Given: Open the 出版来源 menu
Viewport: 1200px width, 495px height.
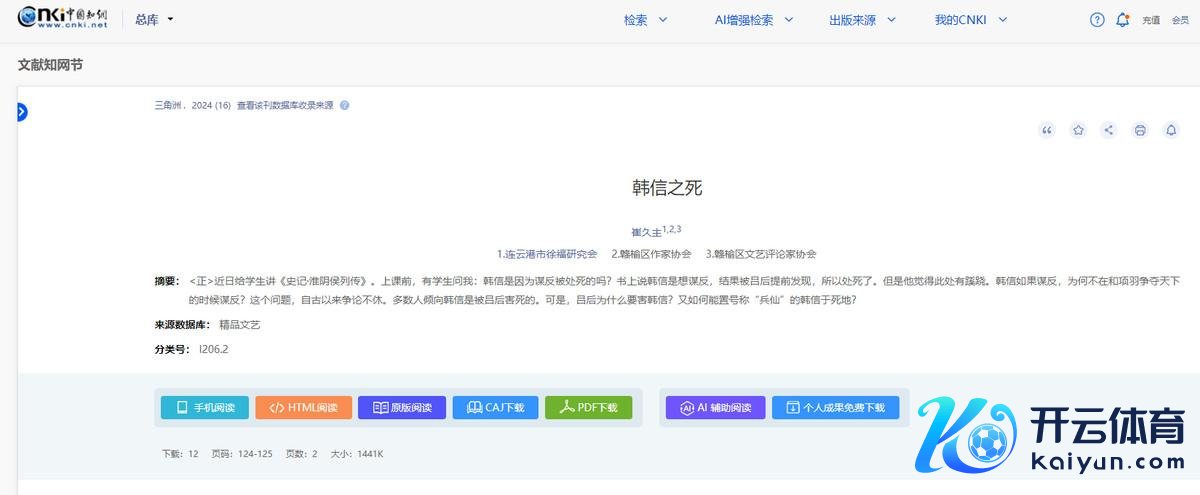Looking at the screenshot, I should (862, 20).
